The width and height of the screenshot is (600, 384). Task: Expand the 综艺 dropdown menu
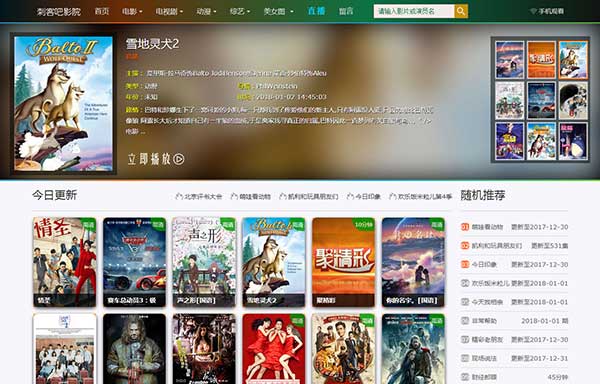click(x=240, y=11)
